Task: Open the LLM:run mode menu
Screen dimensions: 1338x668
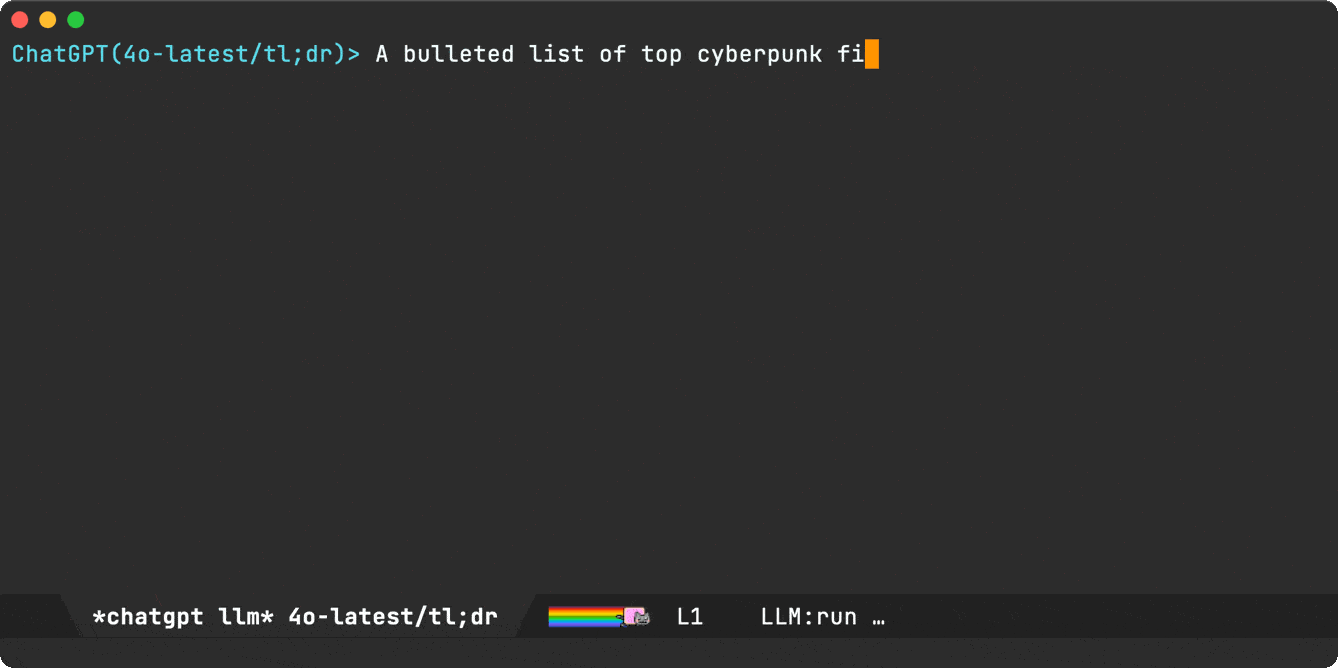Action: click(808, 617)
